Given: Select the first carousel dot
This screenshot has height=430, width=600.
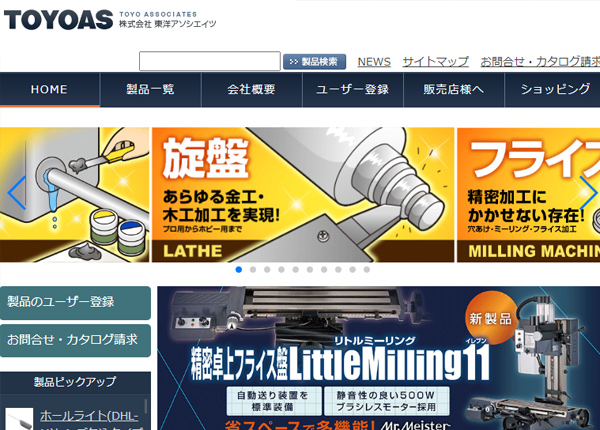Looking at the screenshot, I should [239, 270].
